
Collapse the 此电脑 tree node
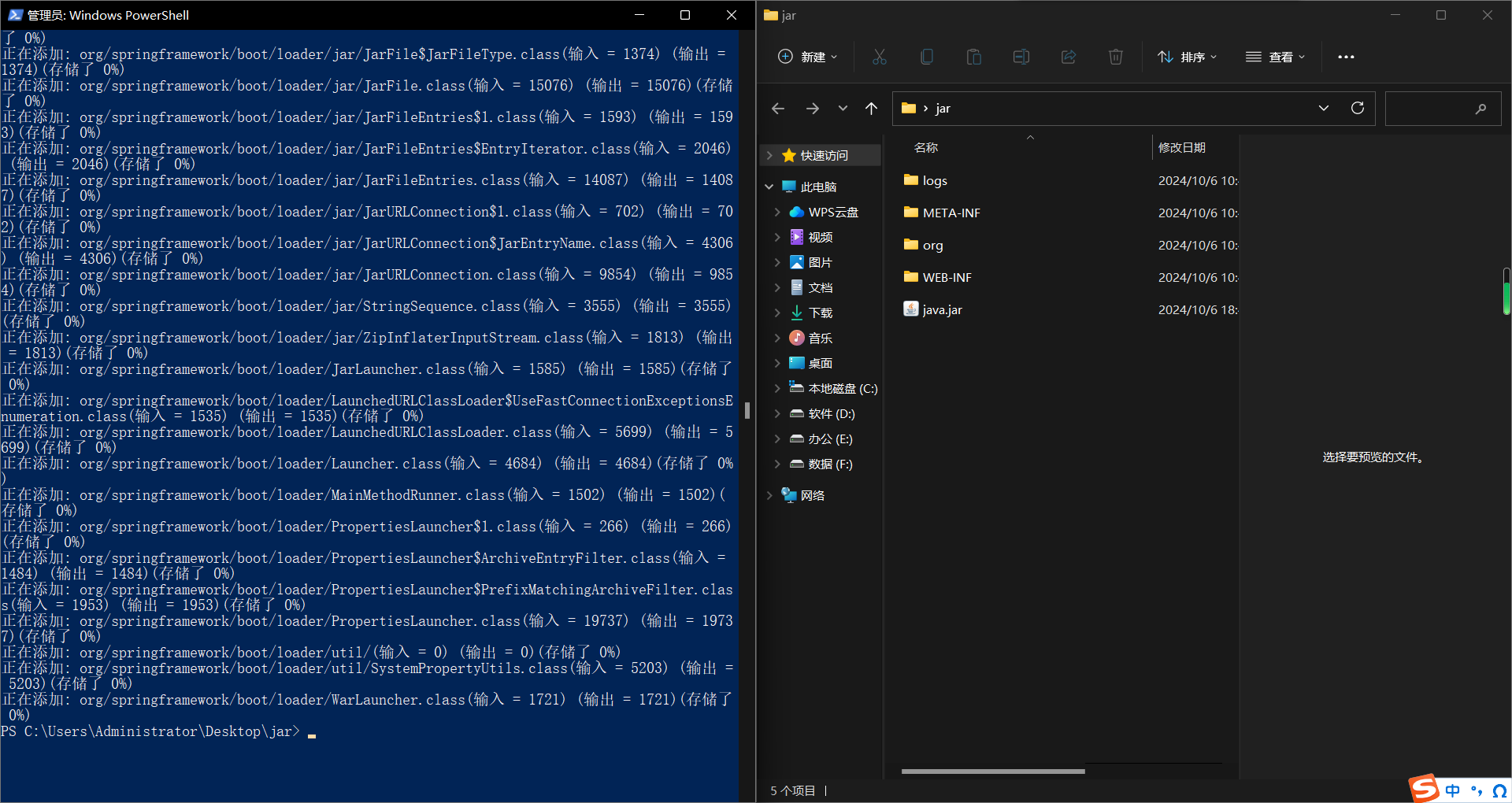(769, 187)
